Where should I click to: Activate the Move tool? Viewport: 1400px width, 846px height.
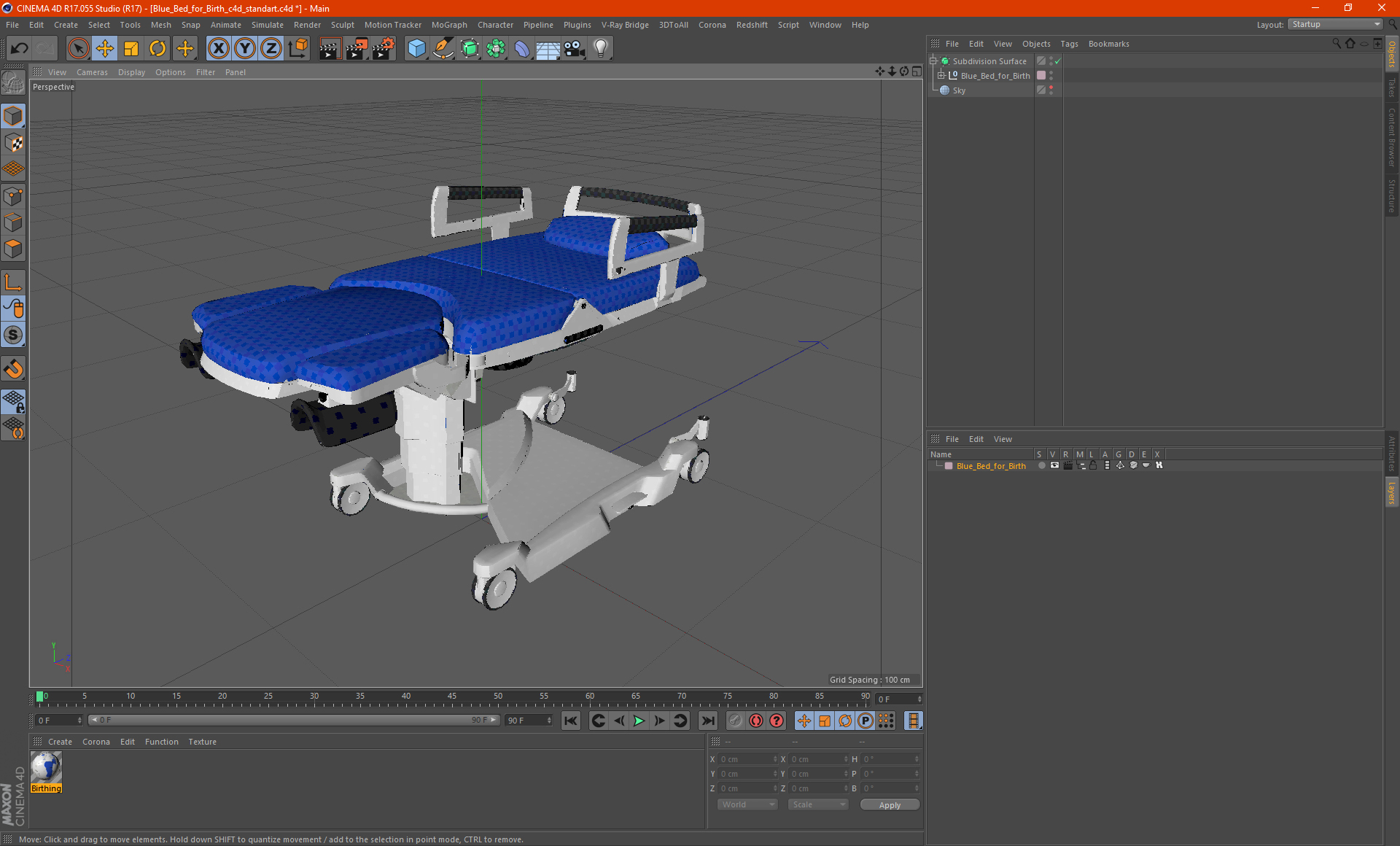105,49
